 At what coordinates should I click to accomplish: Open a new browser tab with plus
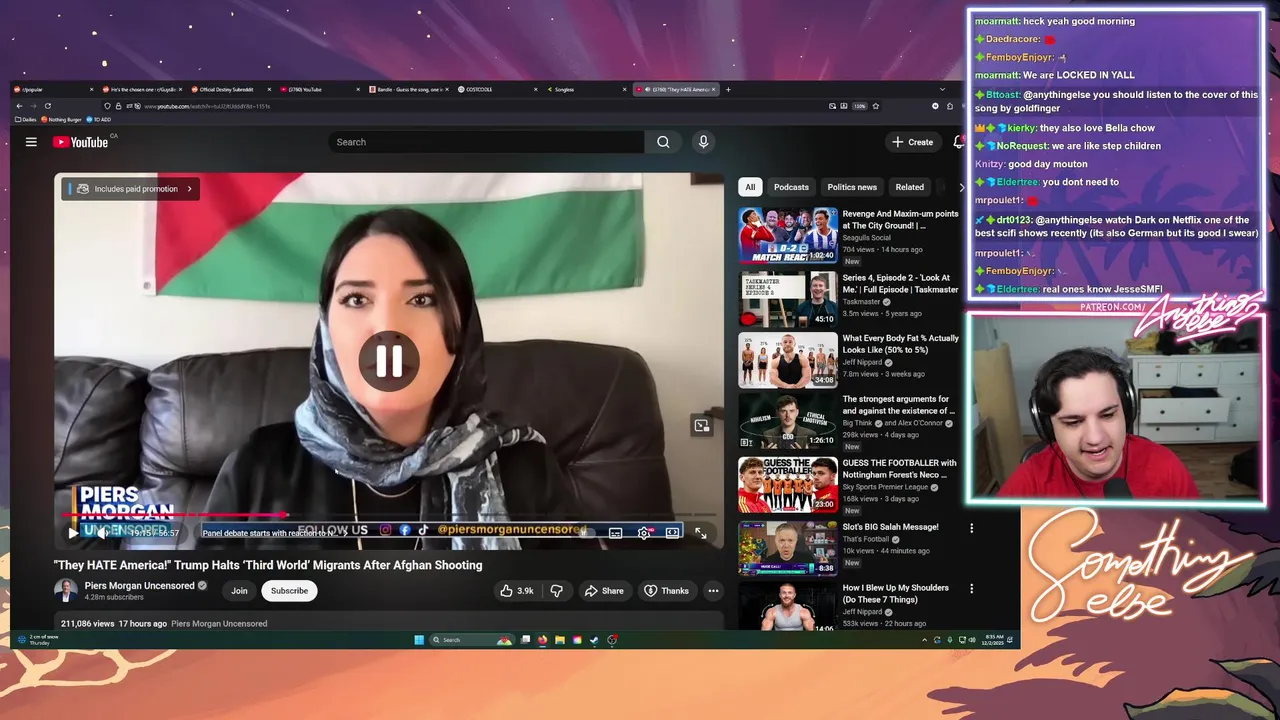click(x=728, y=90)
